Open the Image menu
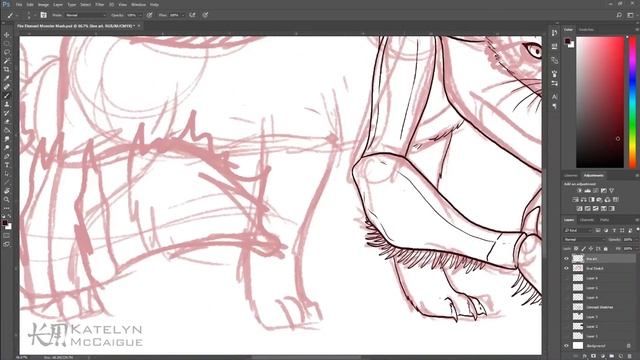This screenshot has width=640, height=360. 43,4
